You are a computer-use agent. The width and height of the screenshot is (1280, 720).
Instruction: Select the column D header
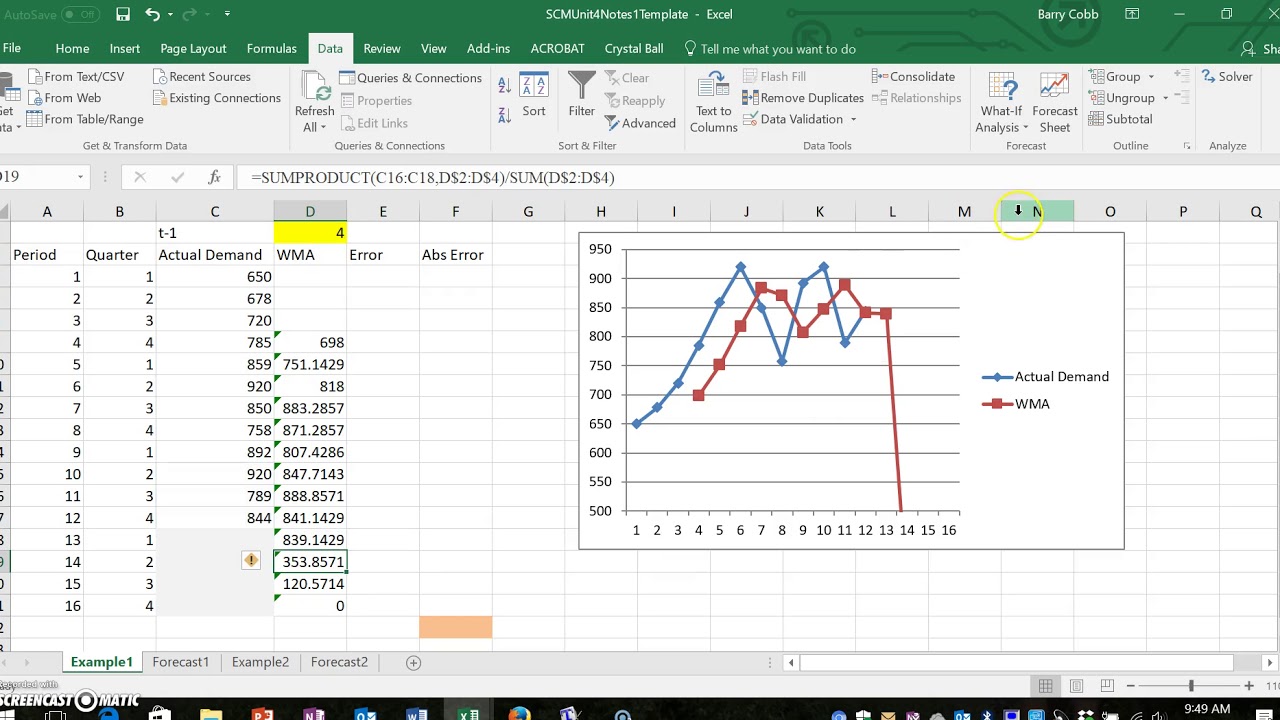310,211
